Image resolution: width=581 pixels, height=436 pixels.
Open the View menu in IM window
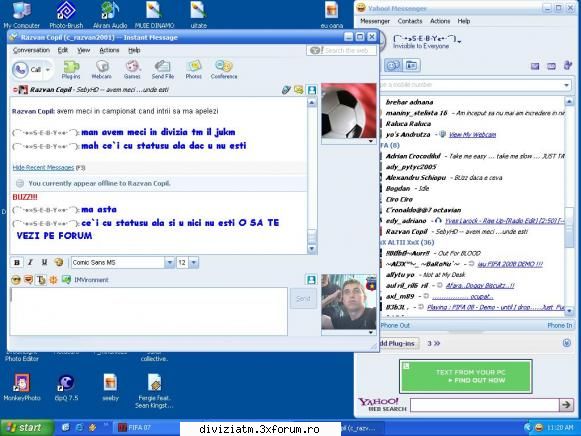pyautogui.click(x=83, y=50)
